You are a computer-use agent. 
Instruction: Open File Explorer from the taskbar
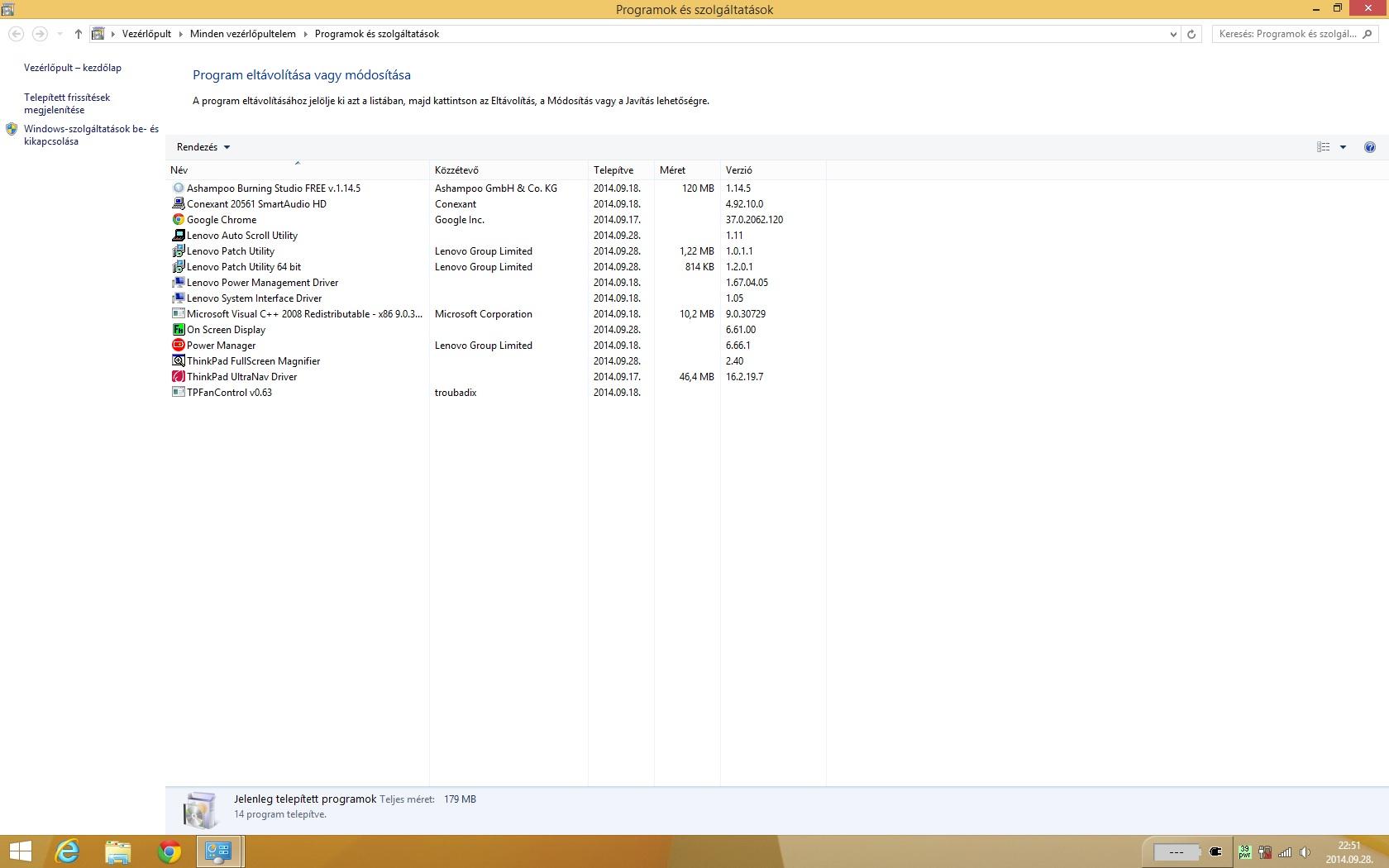[x=118, y=851]
